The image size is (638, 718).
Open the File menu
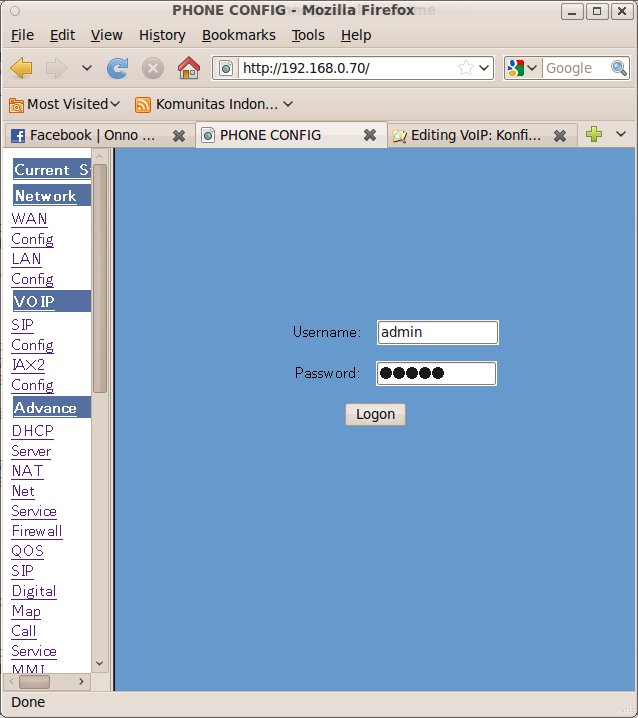coord(22,35)
